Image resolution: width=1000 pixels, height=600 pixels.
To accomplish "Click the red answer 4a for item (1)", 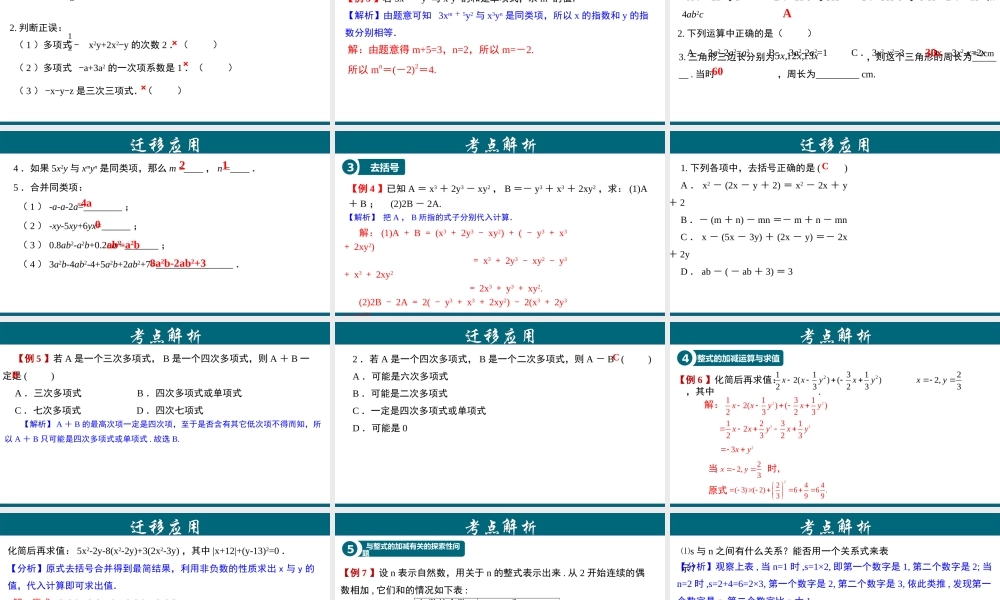I will [x=86, y=203].
